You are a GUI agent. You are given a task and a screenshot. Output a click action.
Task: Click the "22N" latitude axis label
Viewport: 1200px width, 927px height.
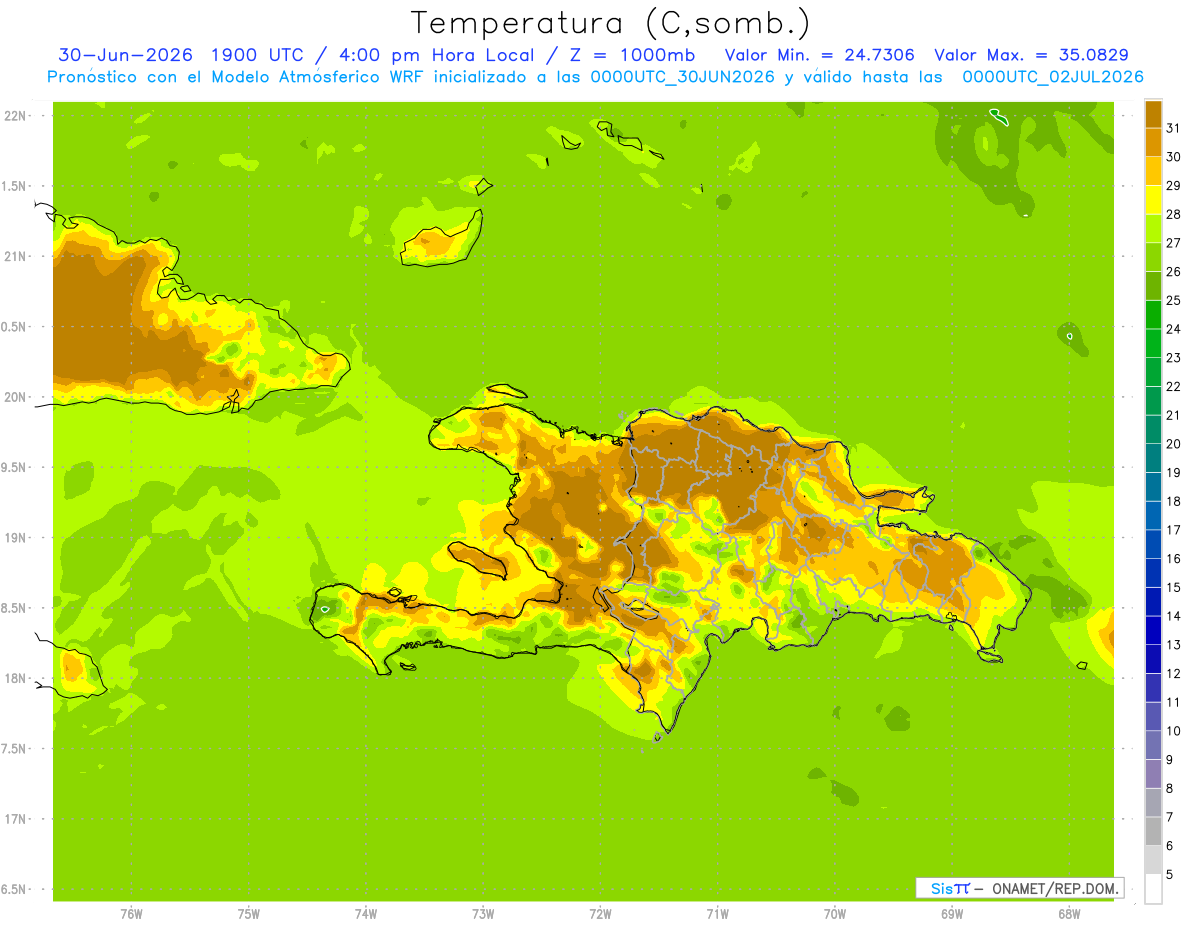[x=14, y=116]
